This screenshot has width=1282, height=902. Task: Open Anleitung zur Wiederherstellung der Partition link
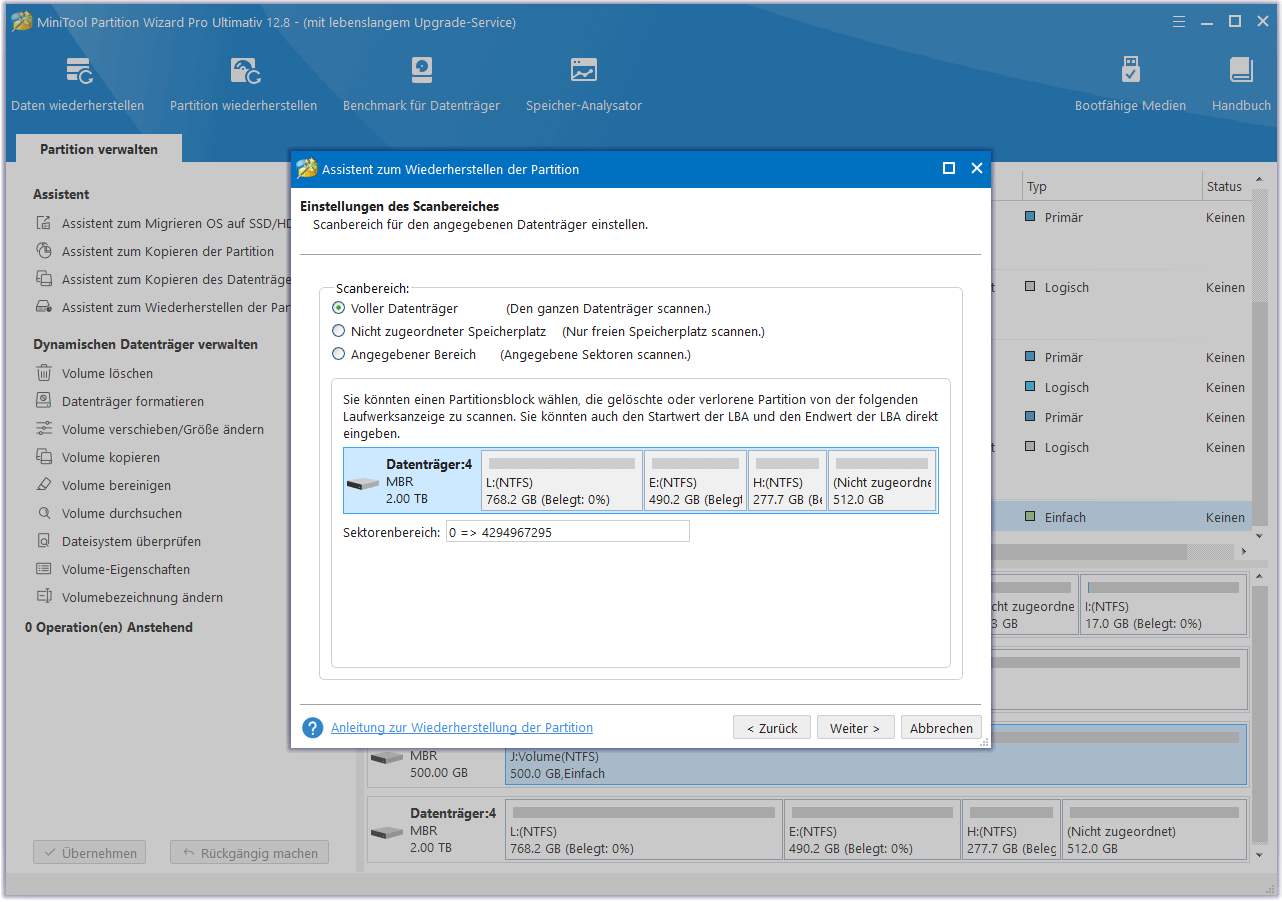(x=462, y=728)
